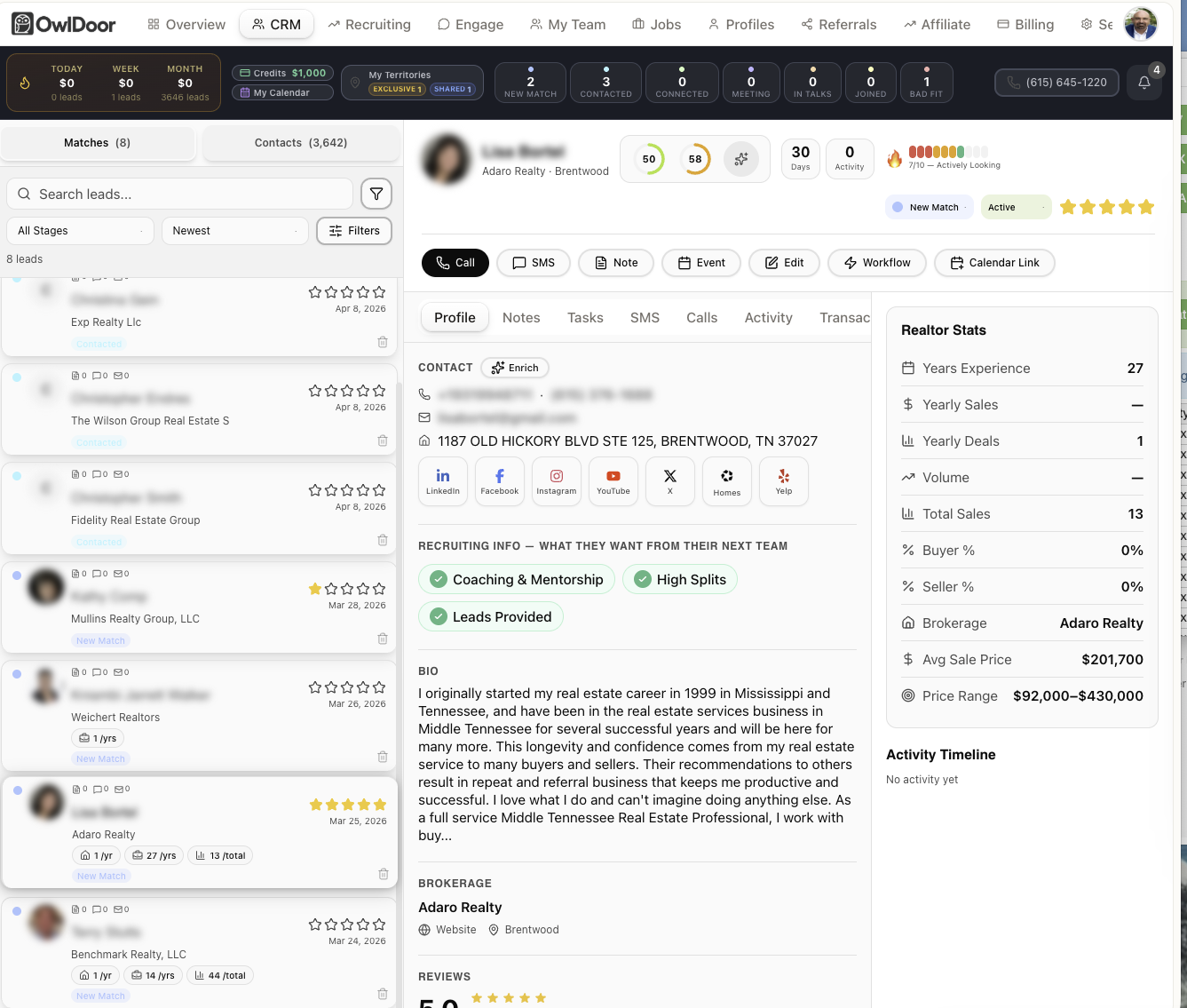Toggle the Leads Provided chip
Screen dimensions: 1187x1008
(490, 617)
